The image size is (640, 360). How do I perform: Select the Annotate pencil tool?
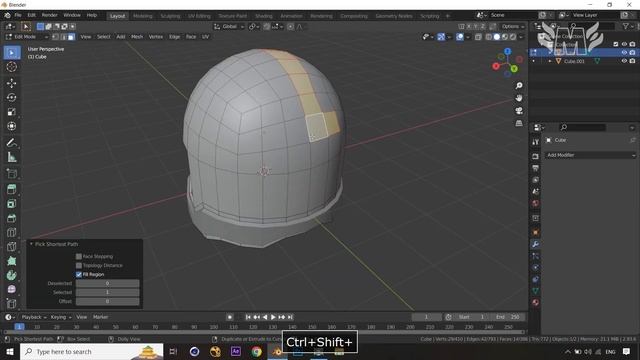(11, 142)
